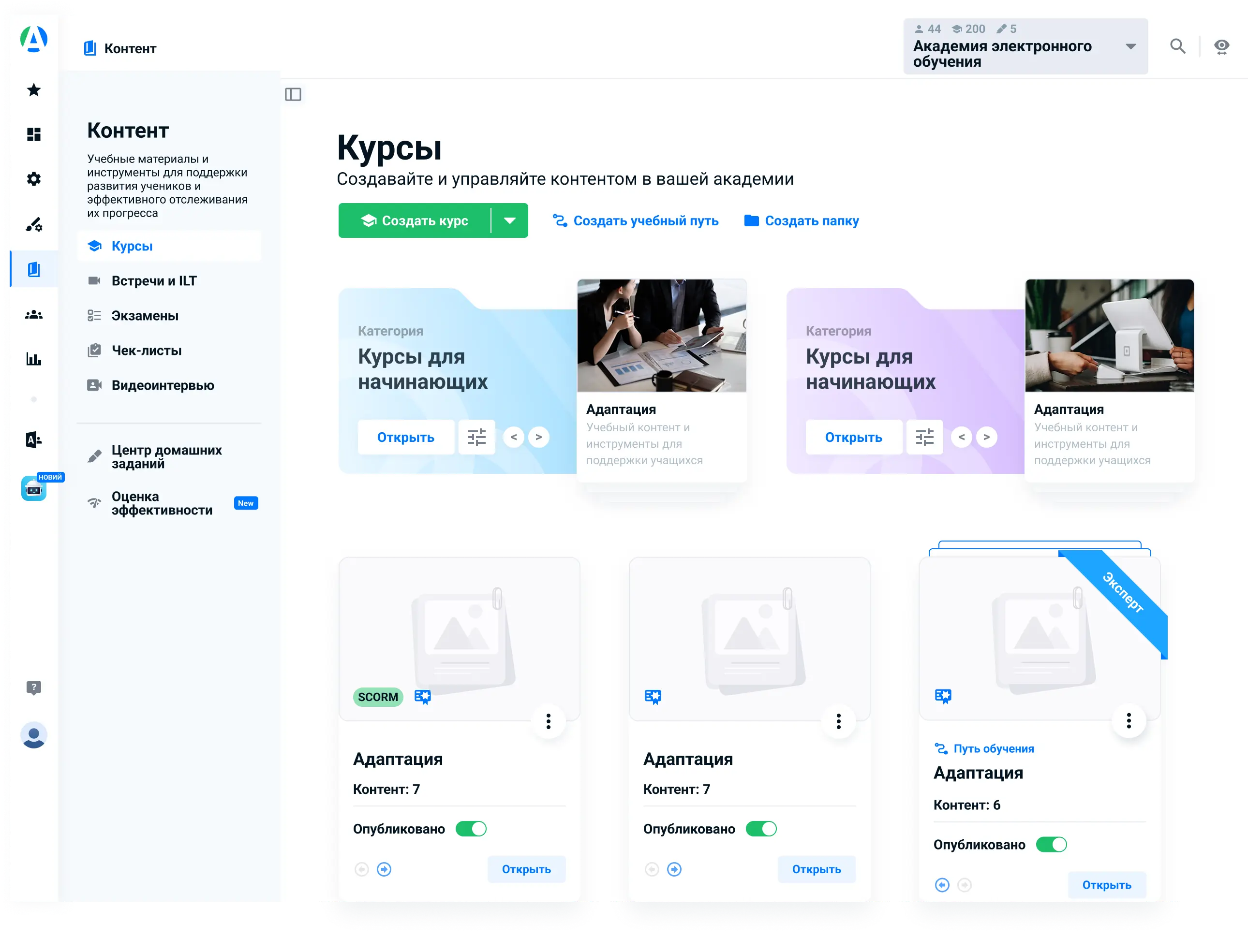The width and height of the screenshot is (1248, 952).
Task: Open the favorites star icon in the rail
Action: pos(34,89)
